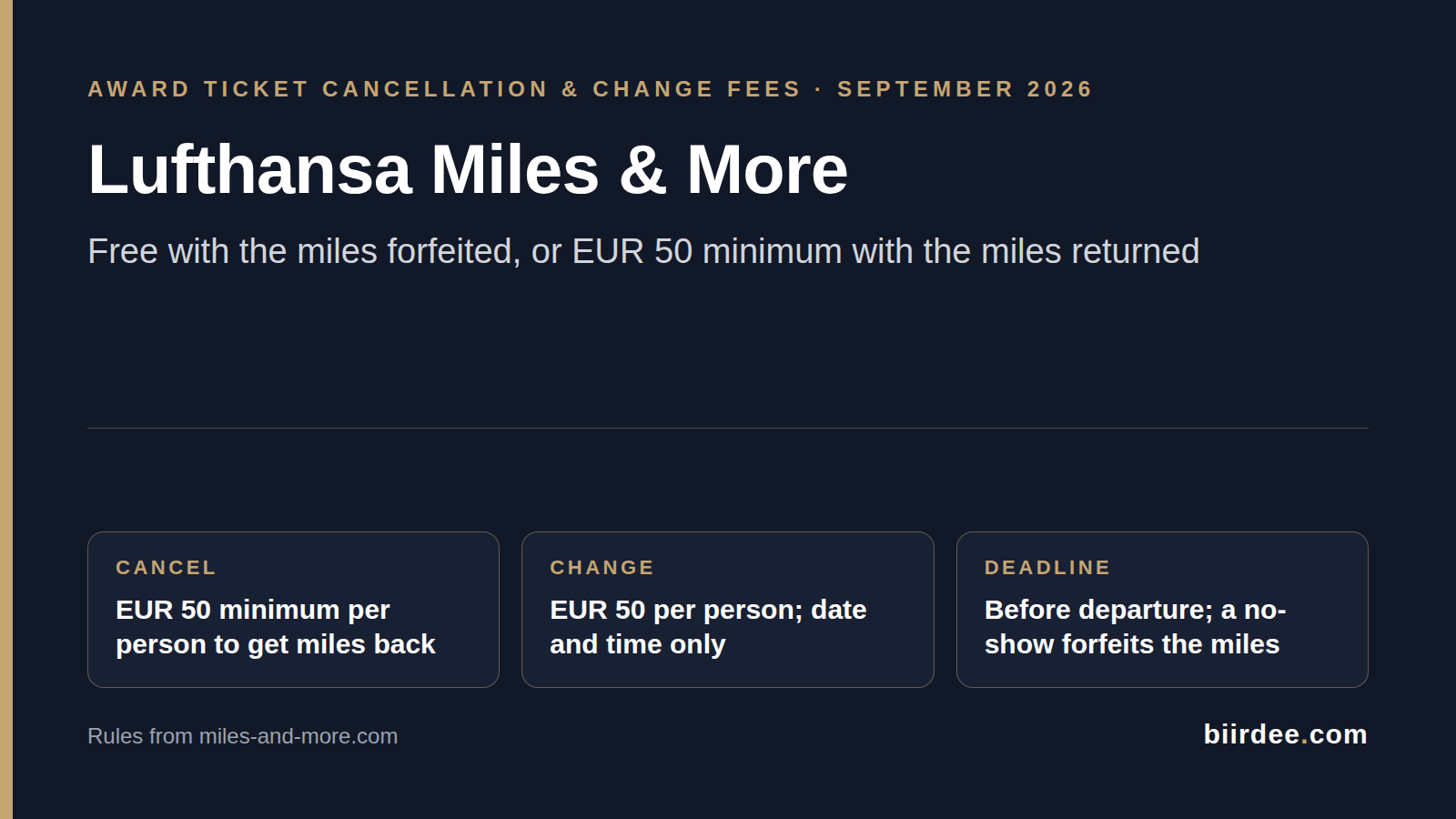This screenshot has height=819, width=1456.
Task: Click 'and time only' in the Change card
Action: click(x=638, y=644)
